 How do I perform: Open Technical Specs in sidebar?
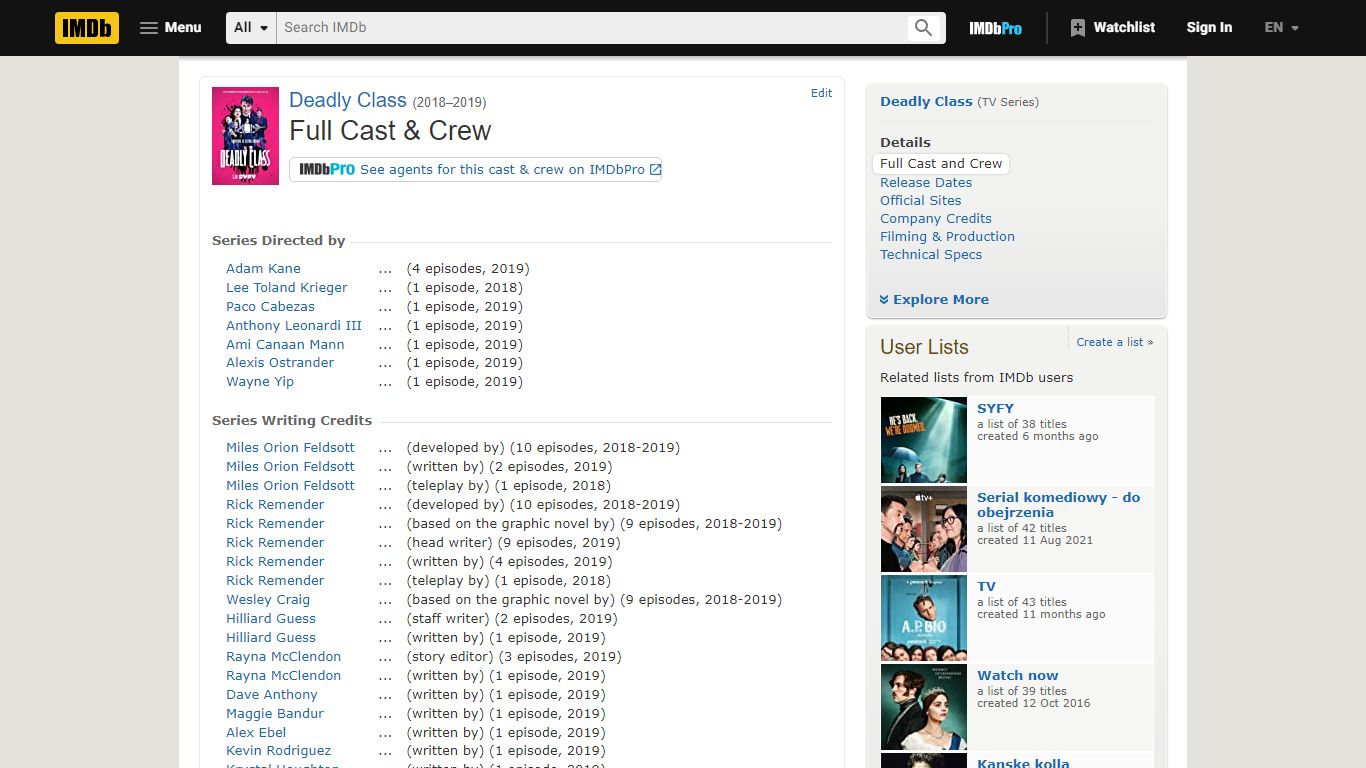(x=931, y=255)
